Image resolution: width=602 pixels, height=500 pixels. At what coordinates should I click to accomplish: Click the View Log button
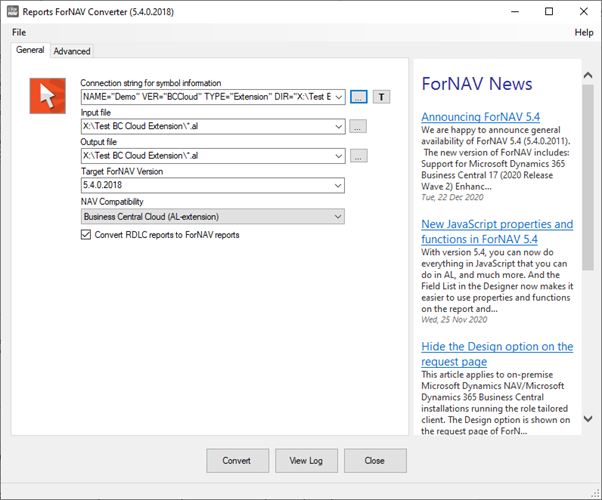(x=306, y=460)
